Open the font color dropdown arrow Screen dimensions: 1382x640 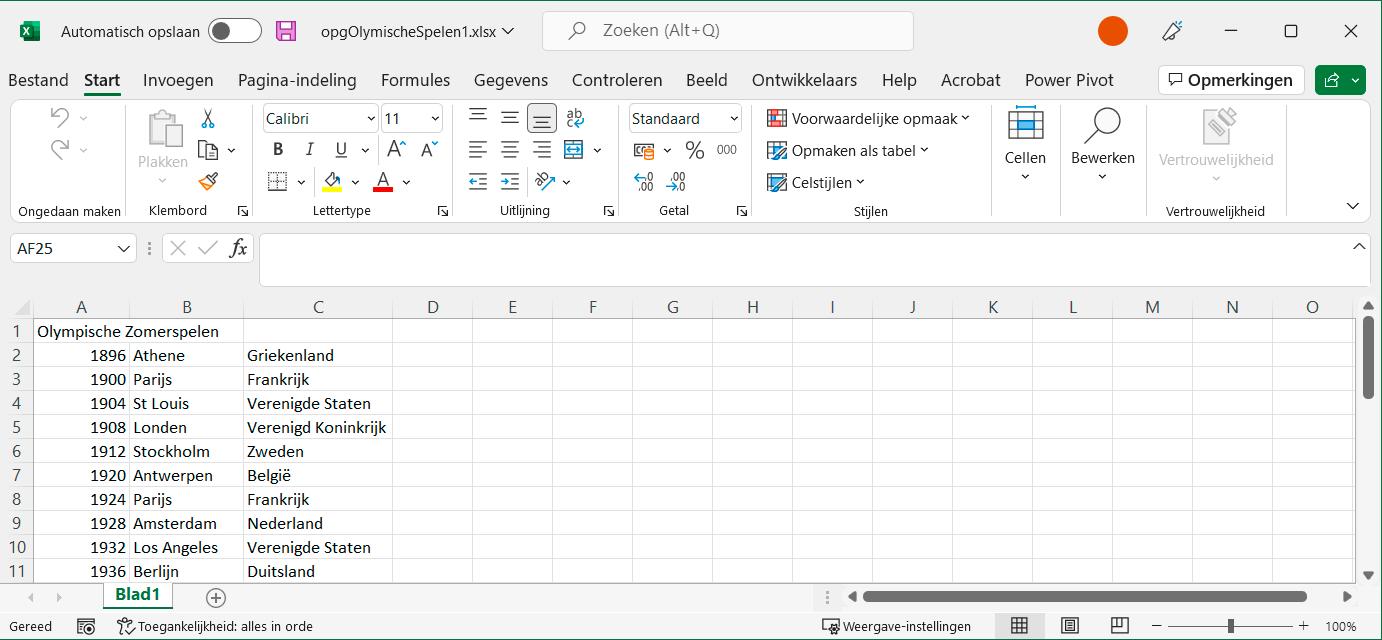coord(407,182)
